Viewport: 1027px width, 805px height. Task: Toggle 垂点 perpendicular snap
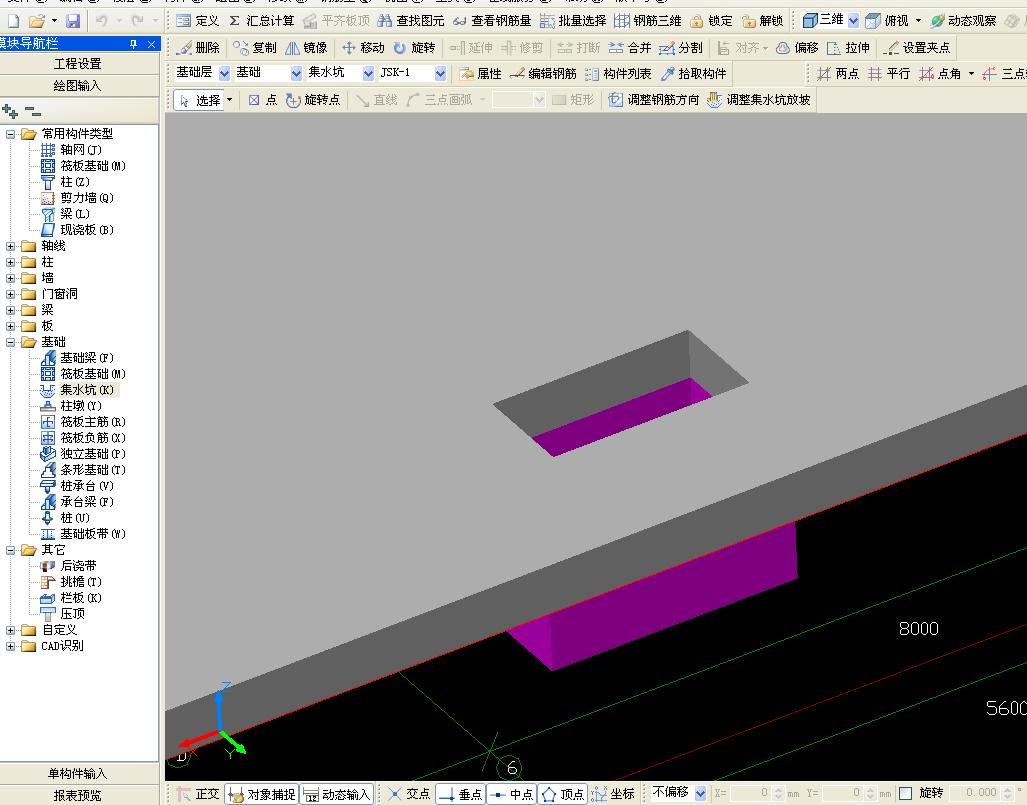(460, 794)
